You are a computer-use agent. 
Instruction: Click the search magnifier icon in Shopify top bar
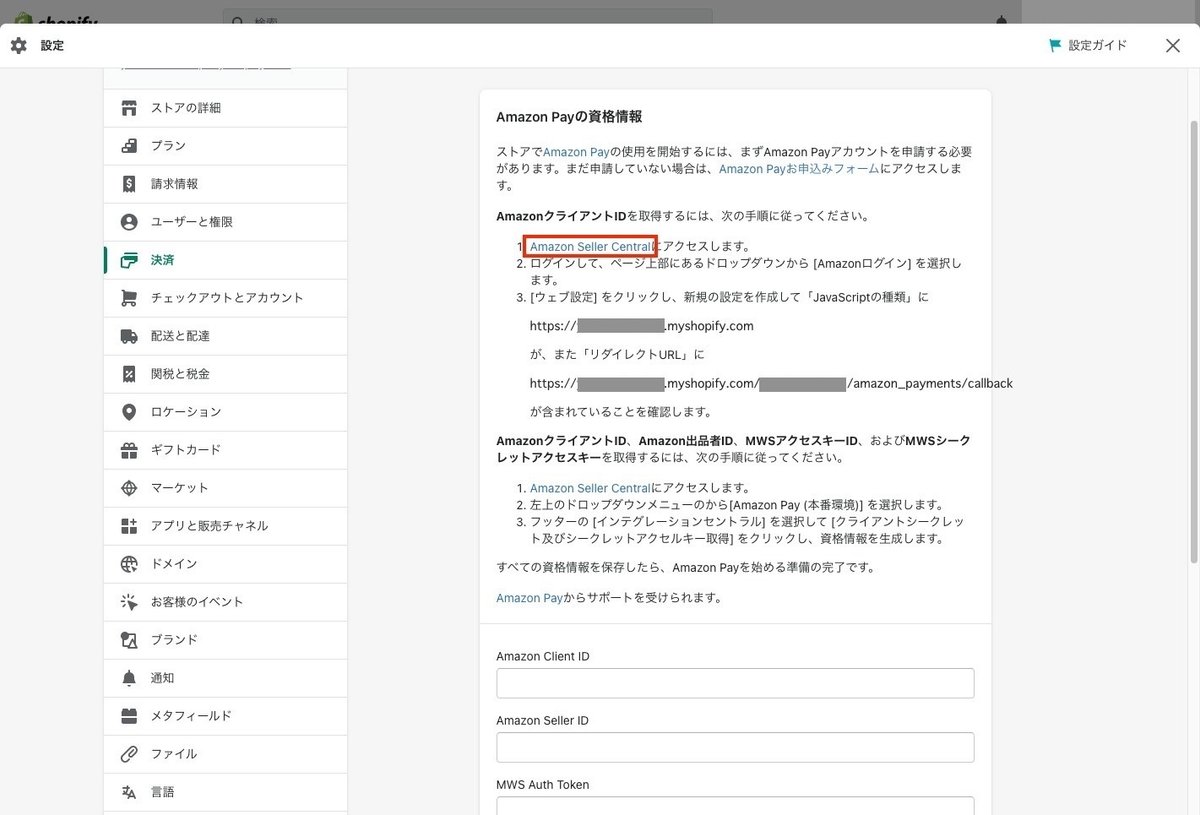(x=239, y=20)
